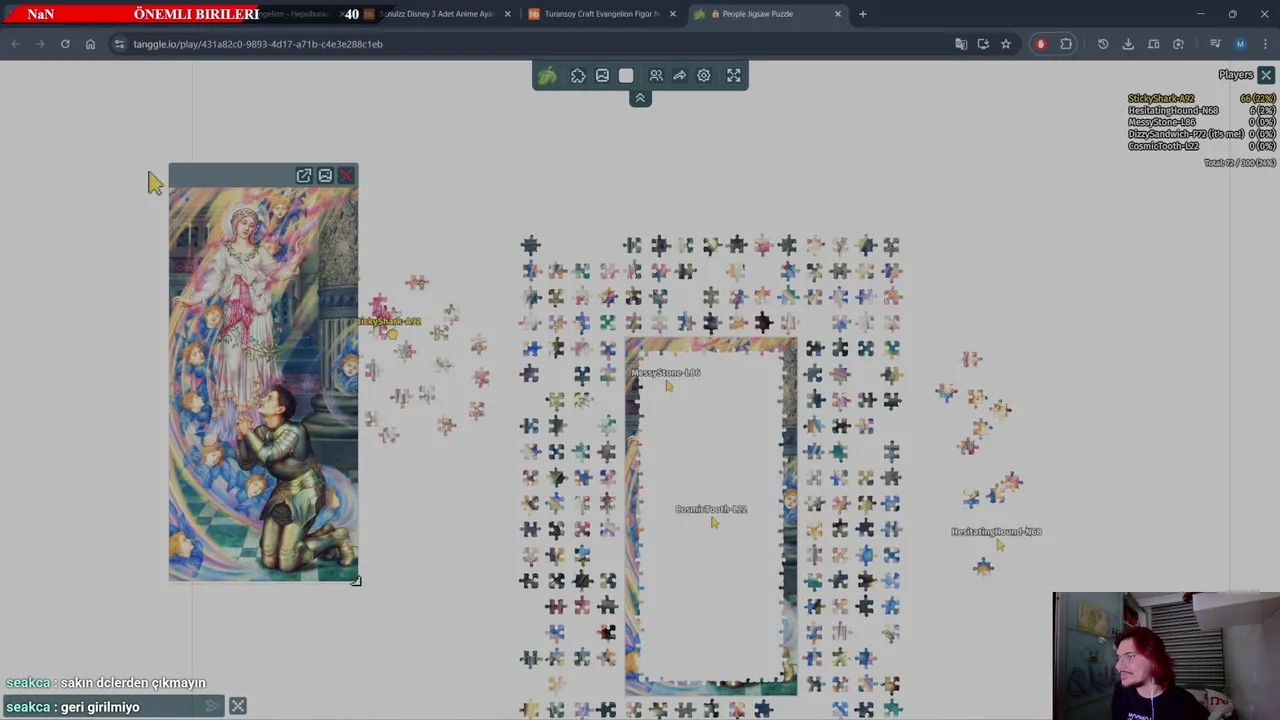This screenshot has height=720, width=1280.
Task: Close the Schulzz Disney tab
Action: [508, 14]
